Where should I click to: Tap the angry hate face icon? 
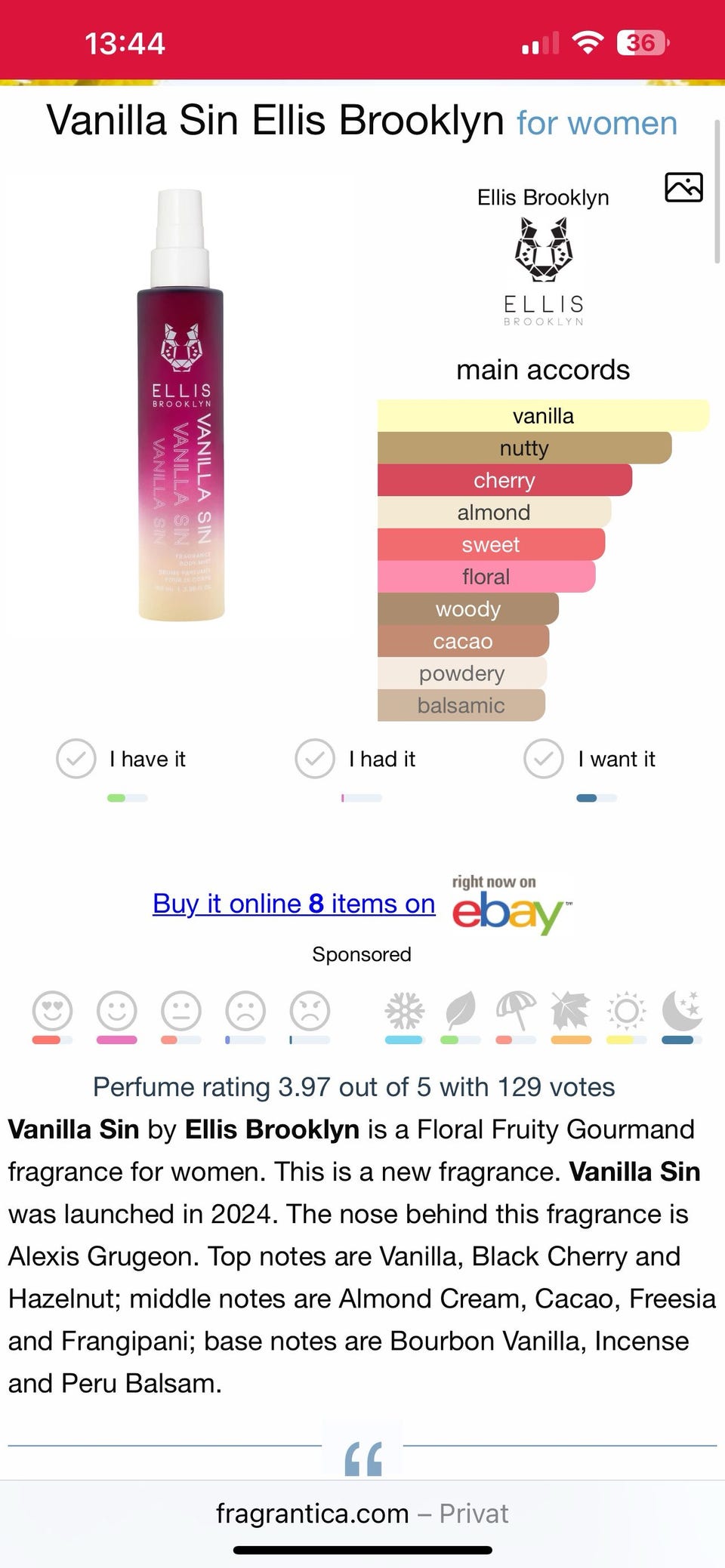coord(310,1010)
